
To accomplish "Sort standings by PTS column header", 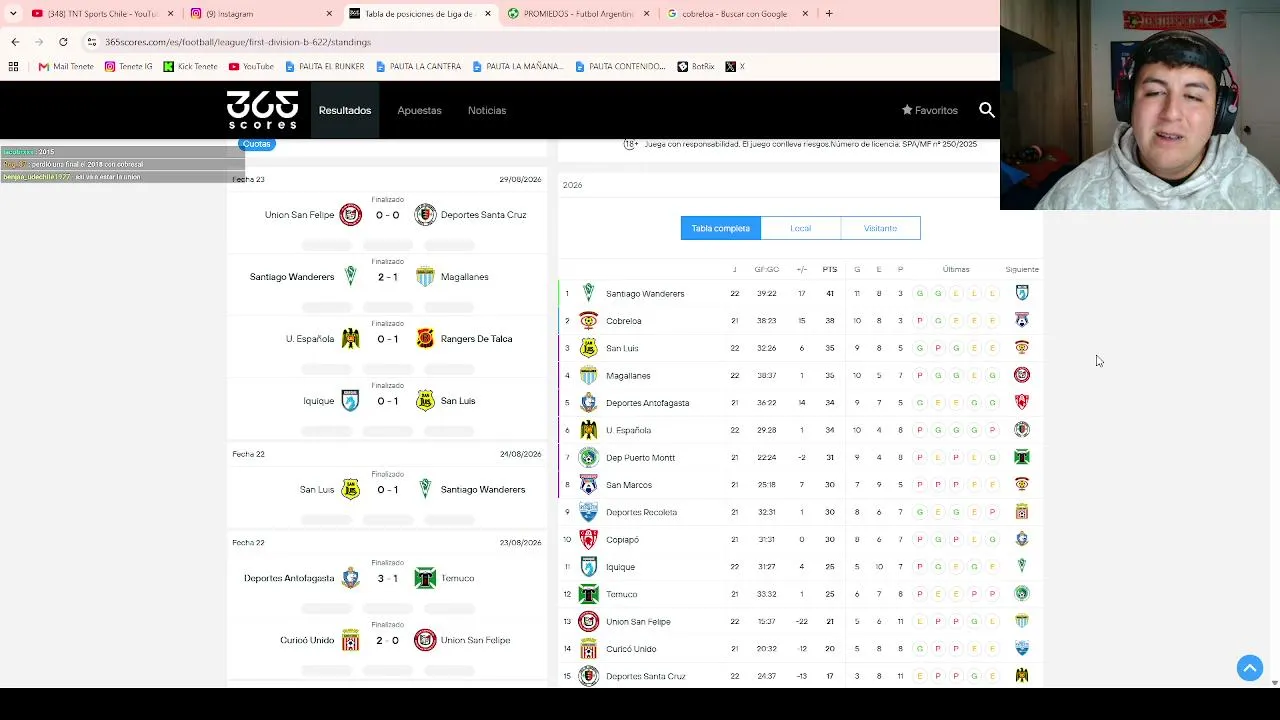I will (x=830, y=269).
